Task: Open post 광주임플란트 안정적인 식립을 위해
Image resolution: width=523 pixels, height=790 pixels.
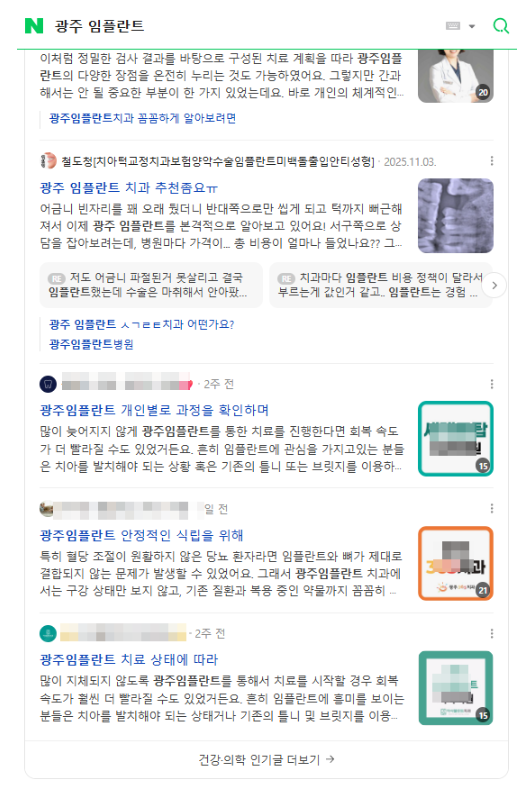Action: (142, 535)
